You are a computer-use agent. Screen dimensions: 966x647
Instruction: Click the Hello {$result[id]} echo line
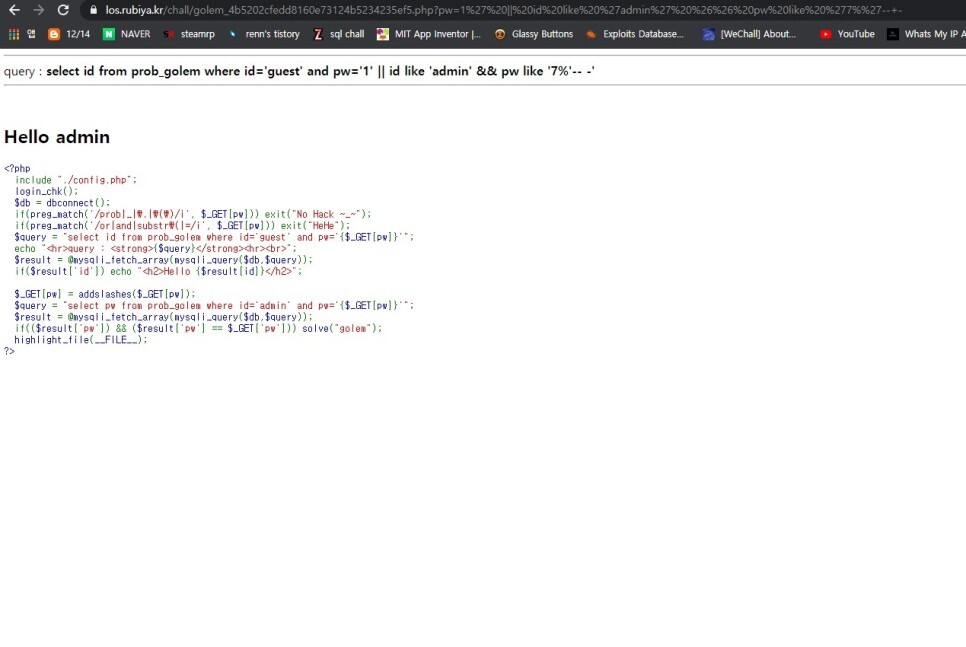(158, 271)
